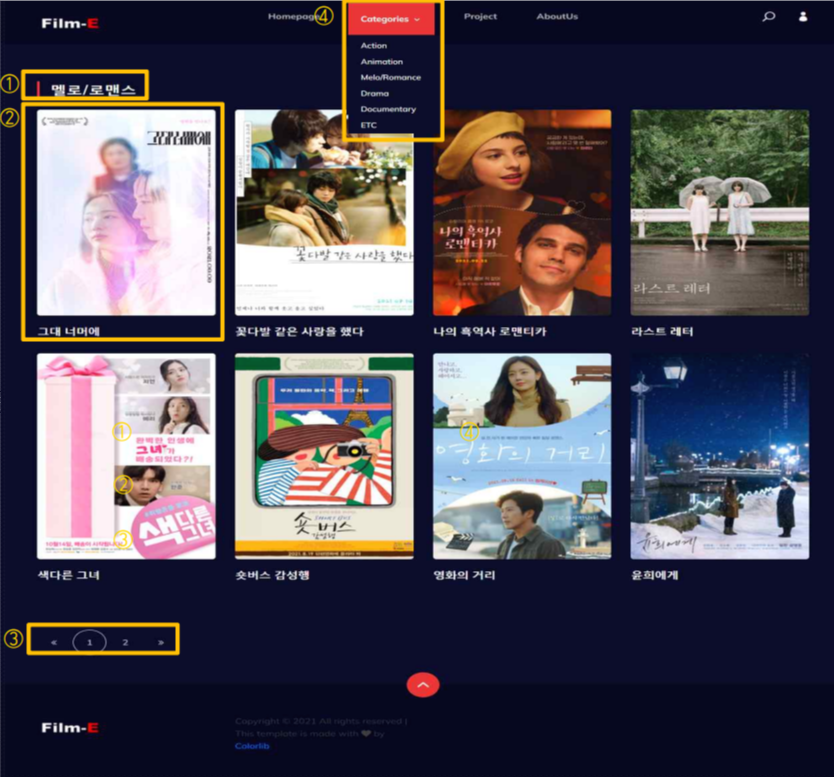The height and width of the screenshot is (777, 834).
Task: Select page 2 in pagination
Action: pyautogui.click(x=126, y=642)
